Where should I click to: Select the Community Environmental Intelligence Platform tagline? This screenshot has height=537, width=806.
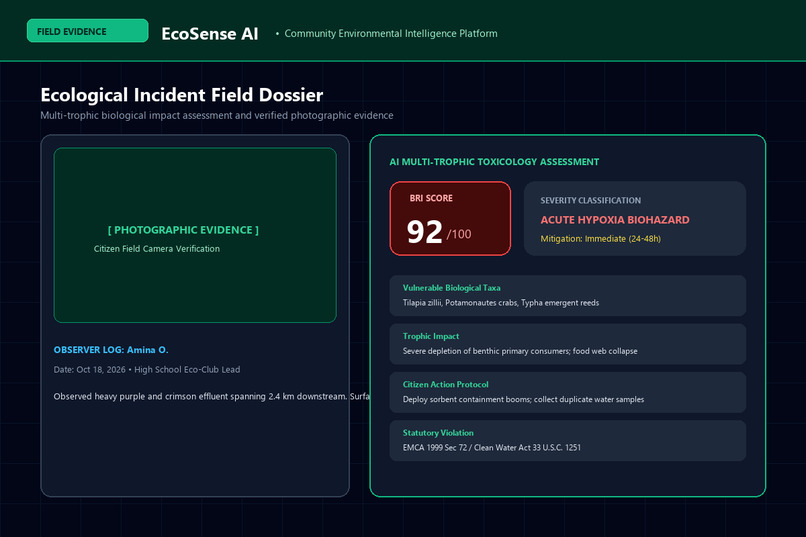pyautogui.click(x=391, y=33)
